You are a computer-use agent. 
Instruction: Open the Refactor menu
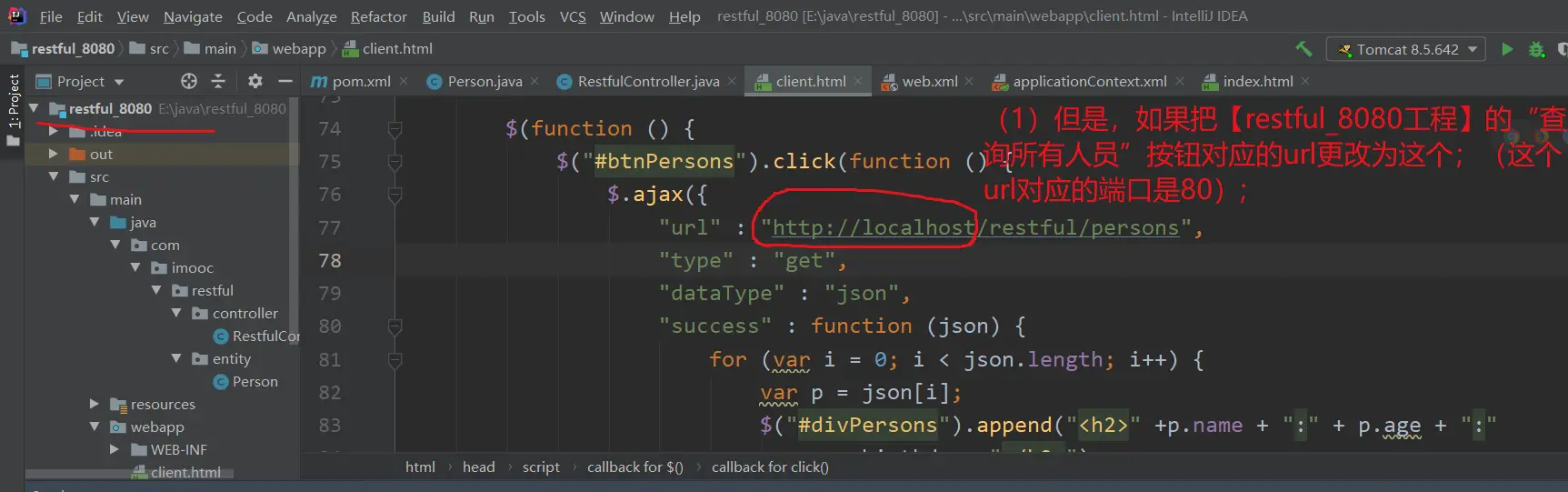pos(379,16)
